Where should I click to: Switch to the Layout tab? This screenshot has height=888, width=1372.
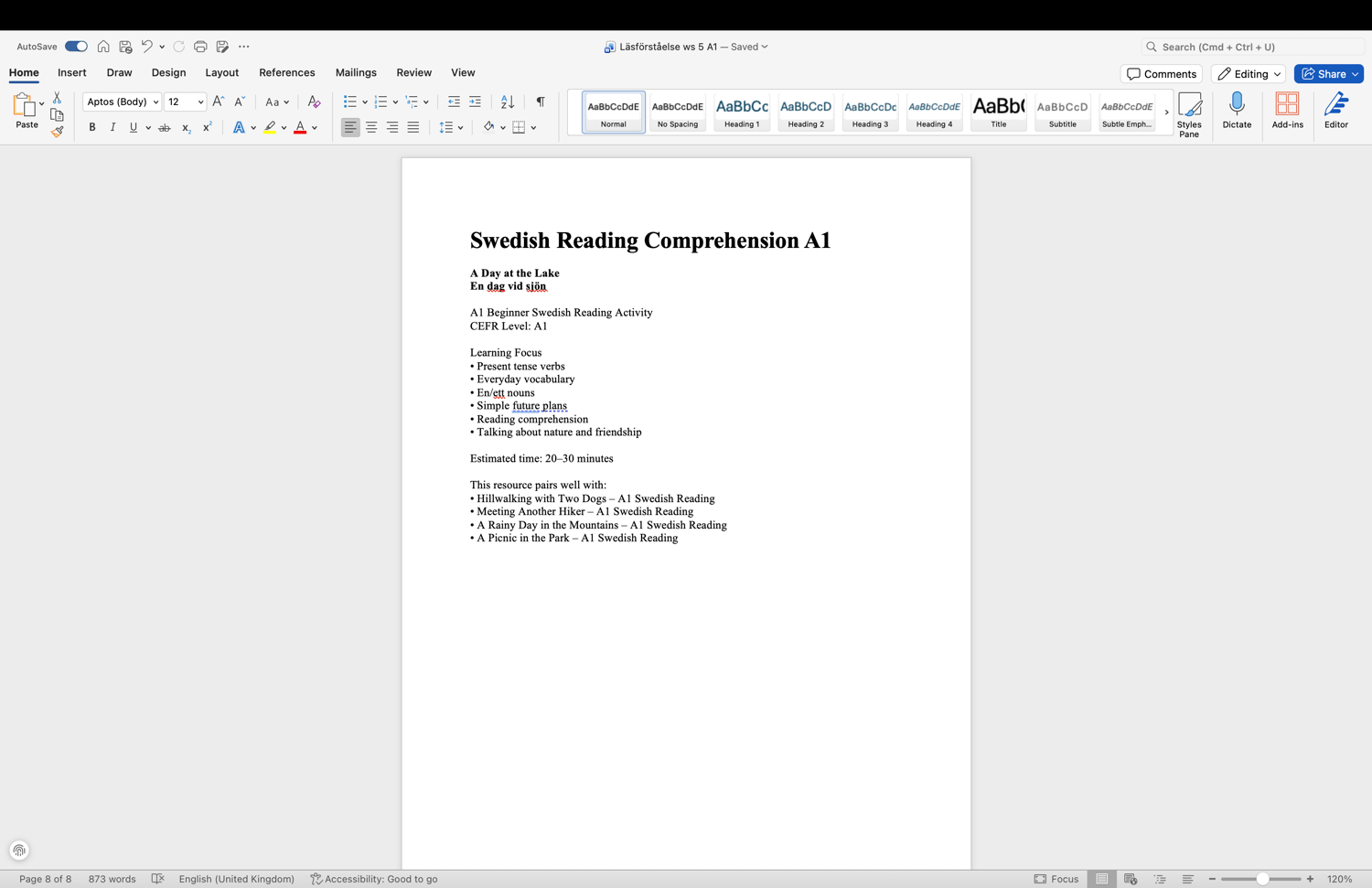221,72
